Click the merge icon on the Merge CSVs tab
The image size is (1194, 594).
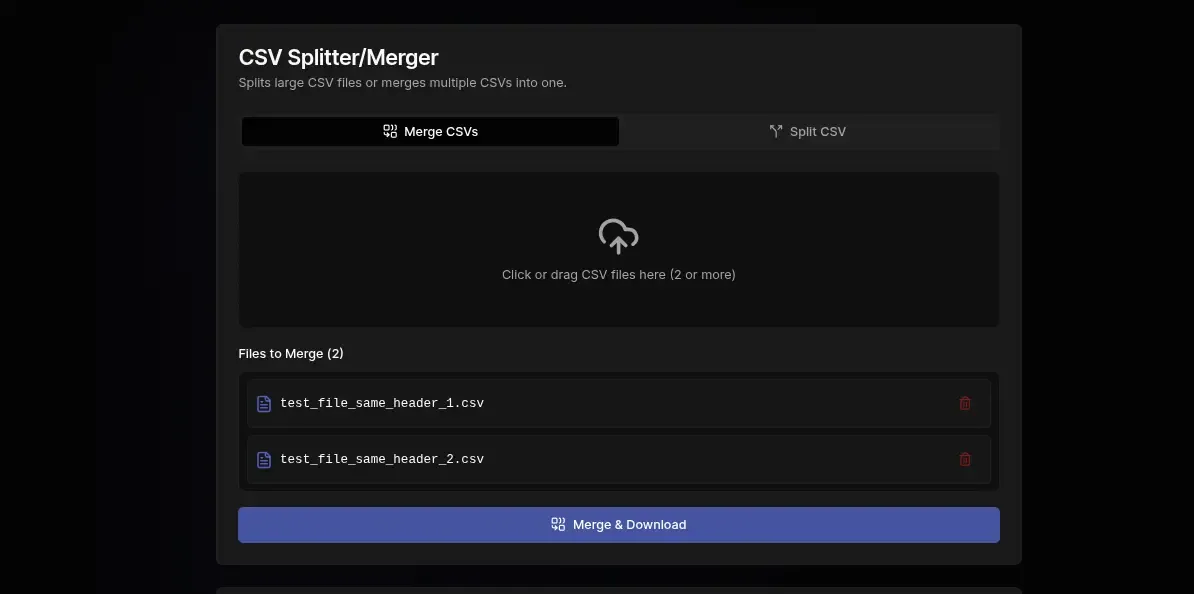pyautogui.click(x=389, y=131)
